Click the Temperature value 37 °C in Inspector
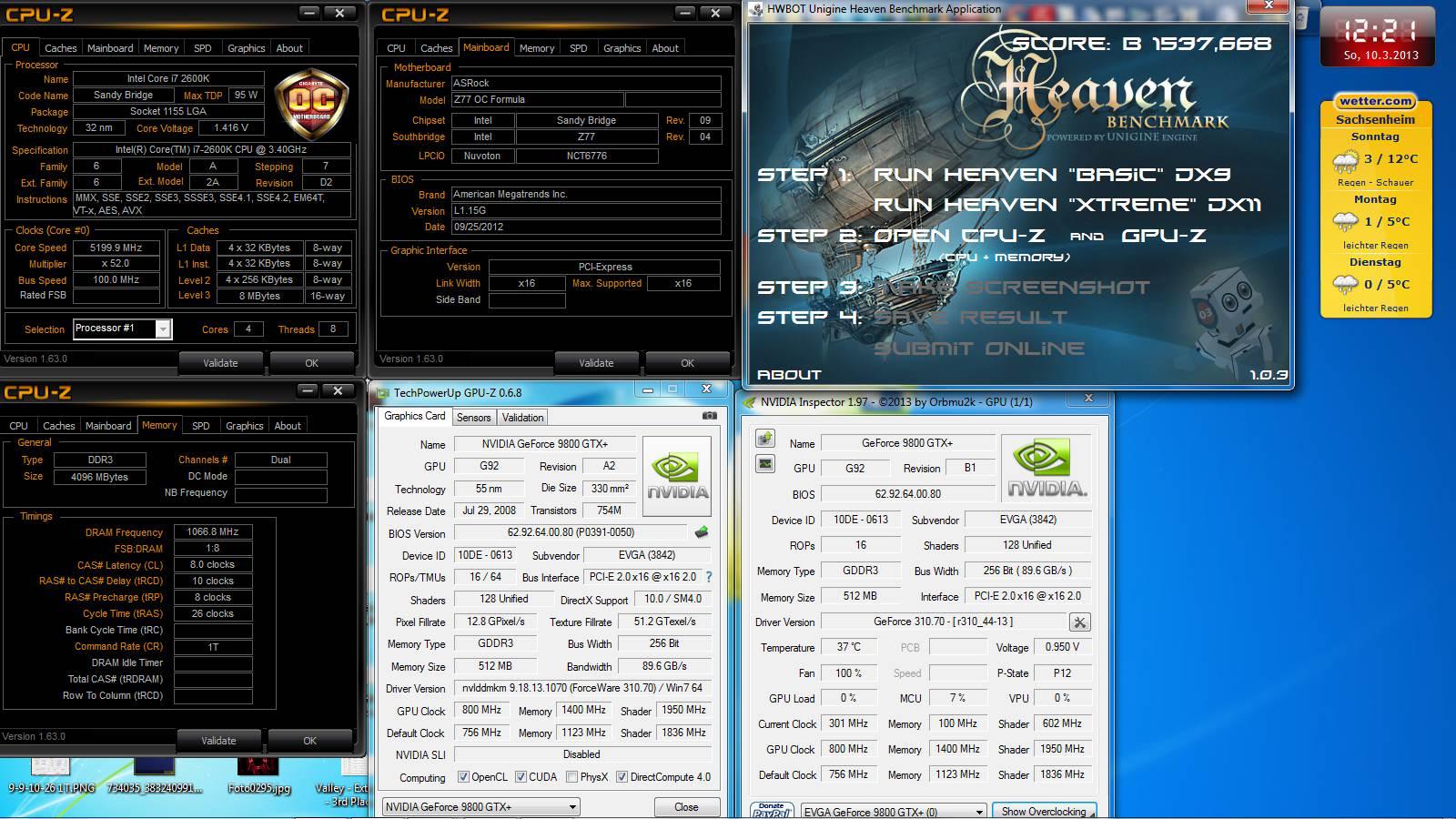 848,647
